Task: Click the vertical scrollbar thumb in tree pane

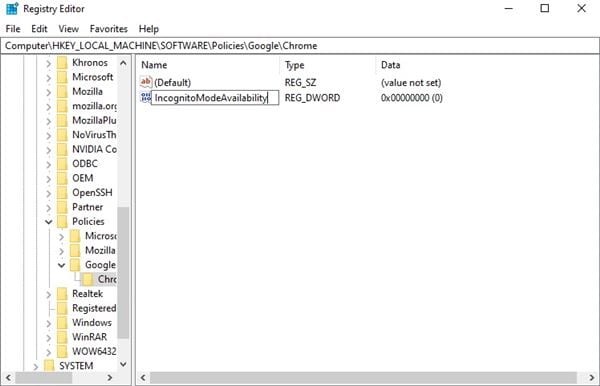Action: click(x=123, y=272)
